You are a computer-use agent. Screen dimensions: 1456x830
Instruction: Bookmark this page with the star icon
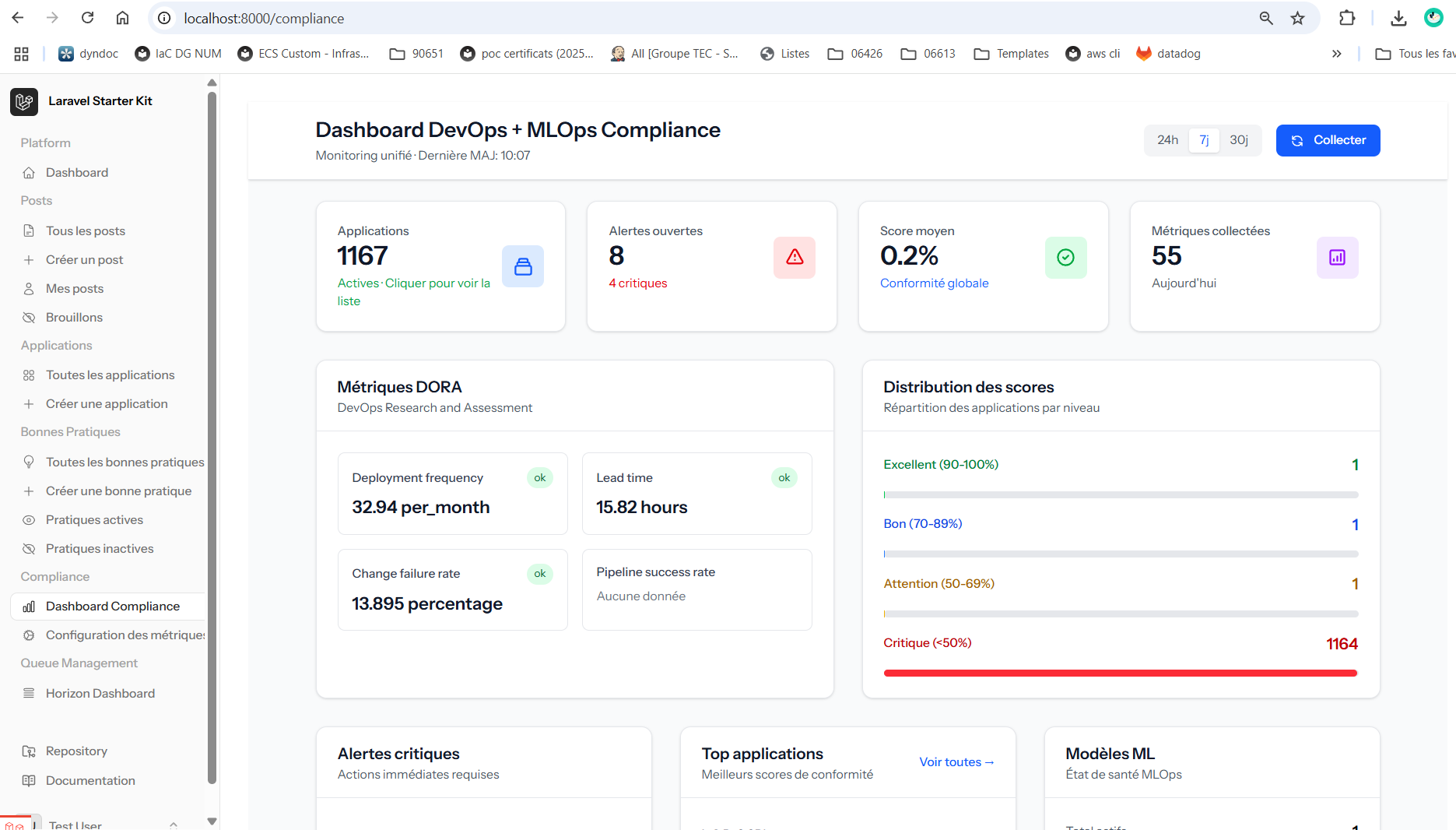point(1297,18)
